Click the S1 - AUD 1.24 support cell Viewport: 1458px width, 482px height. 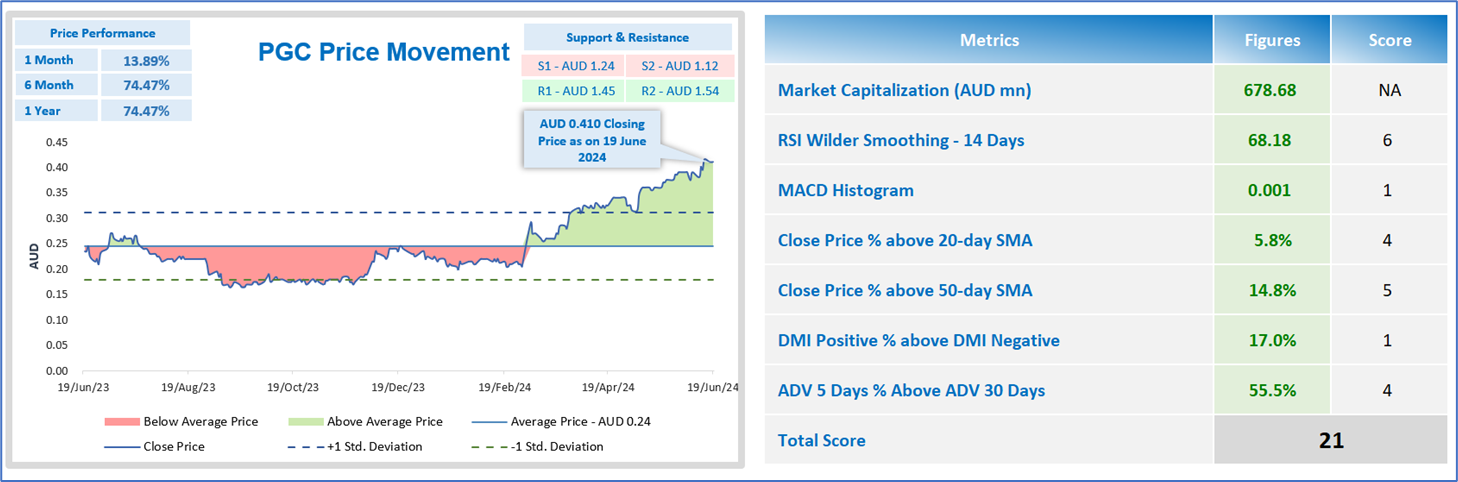pos(574,66)
